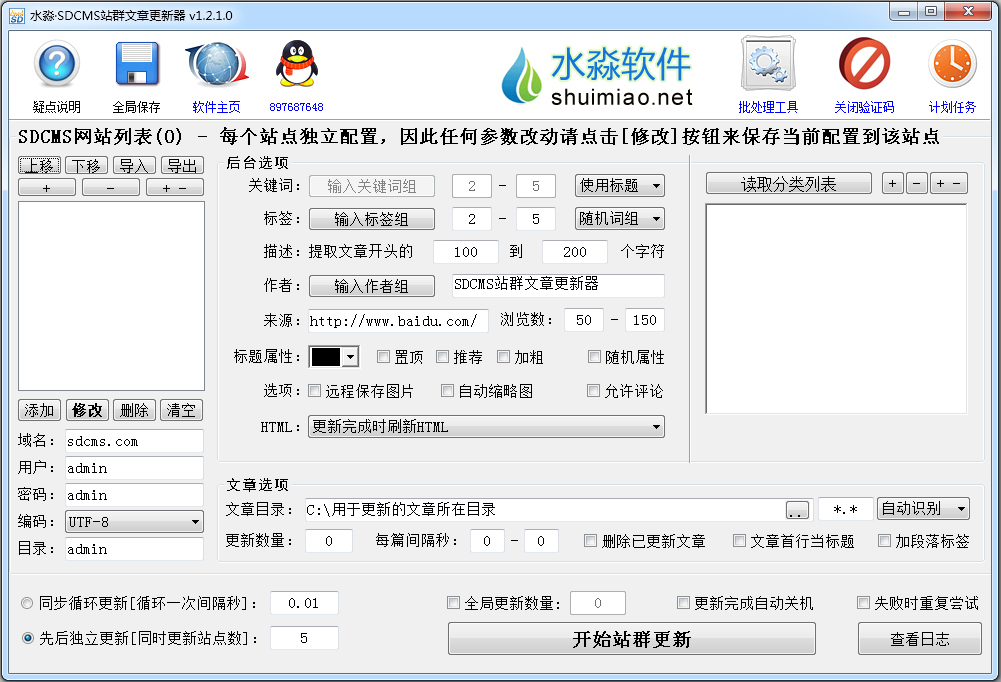Click the QQ contact icon 897687648

coord(298,64)
